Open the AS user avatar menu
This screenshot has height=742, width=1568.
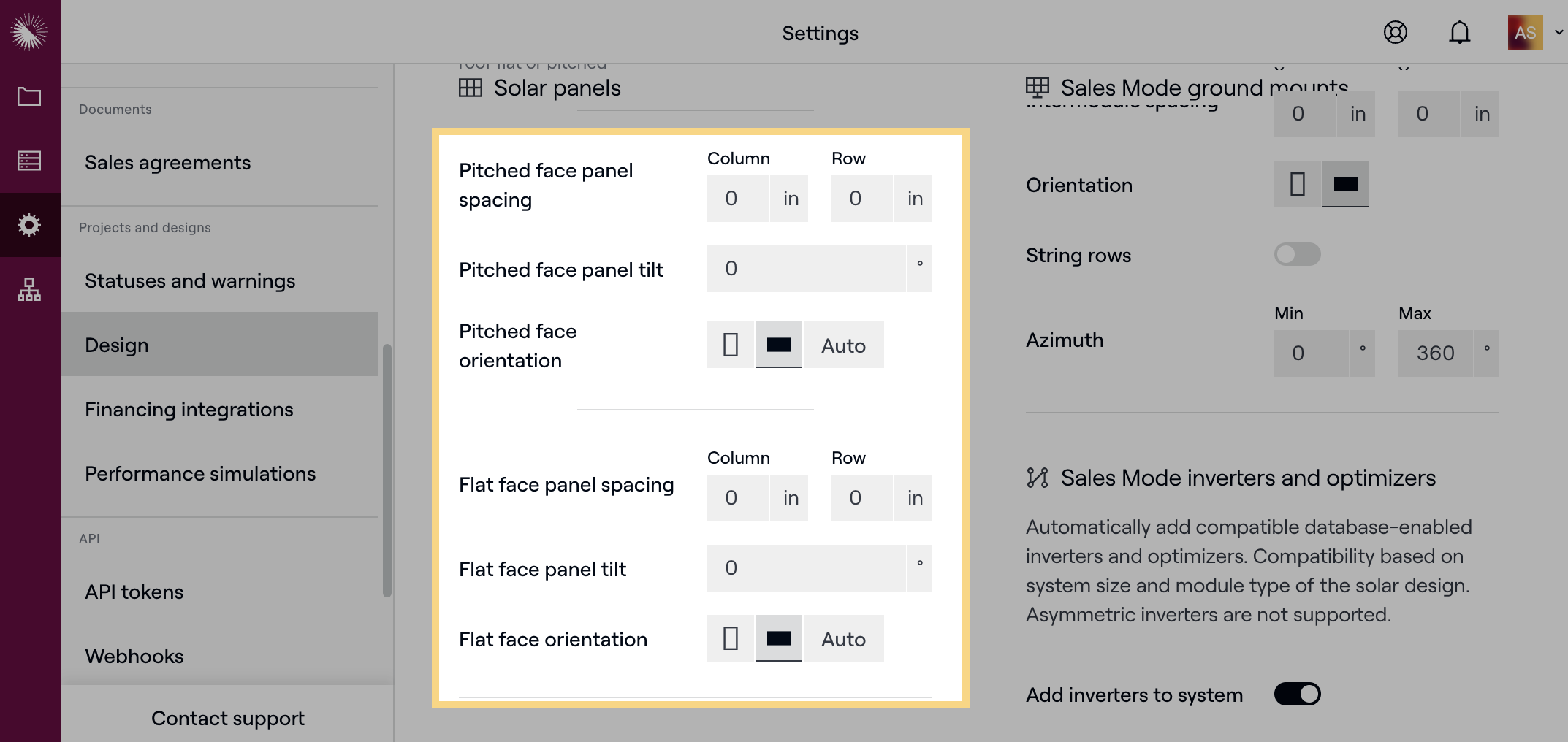point(1525,32)
